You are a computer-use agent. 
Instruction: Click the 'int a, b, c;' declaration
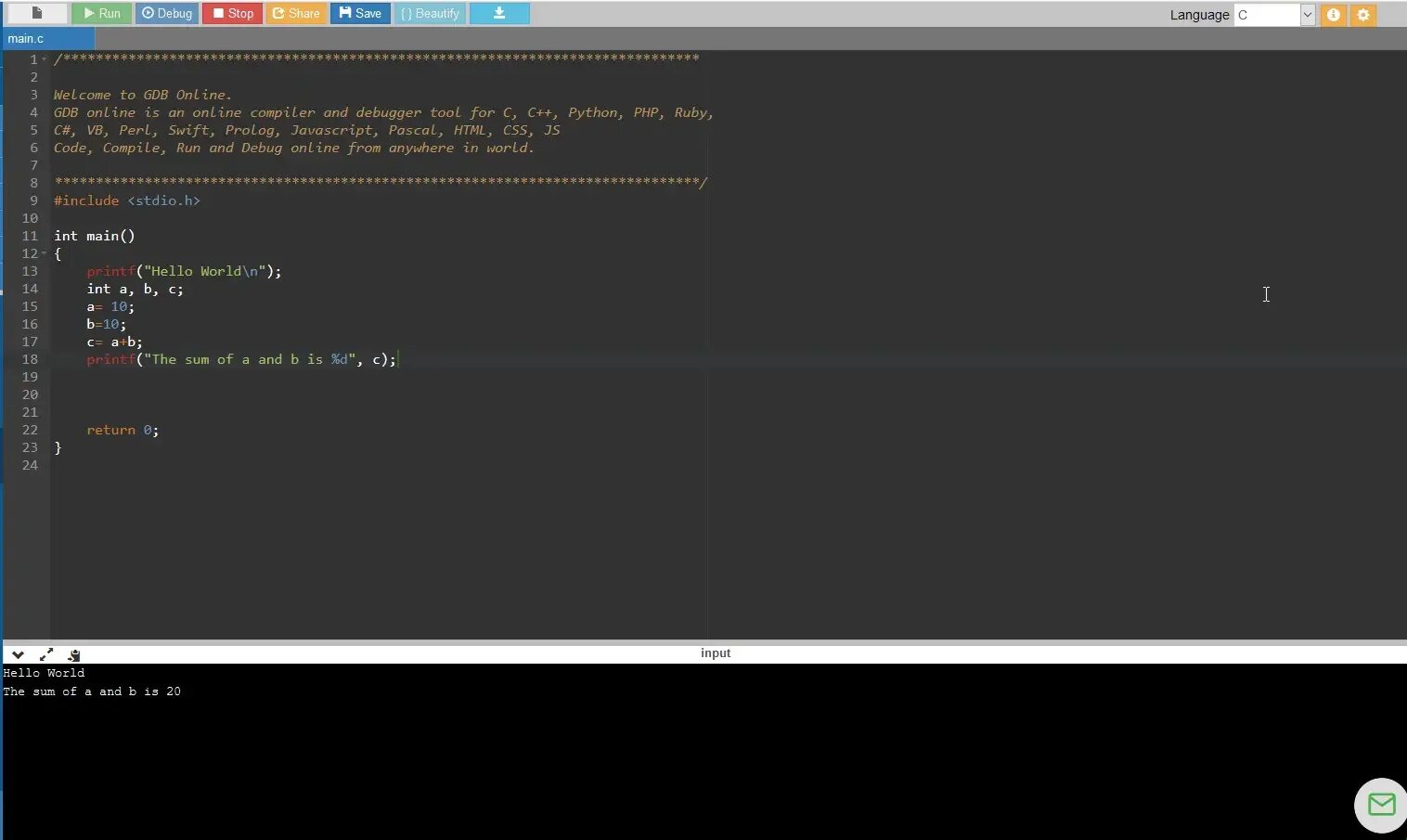136,289
